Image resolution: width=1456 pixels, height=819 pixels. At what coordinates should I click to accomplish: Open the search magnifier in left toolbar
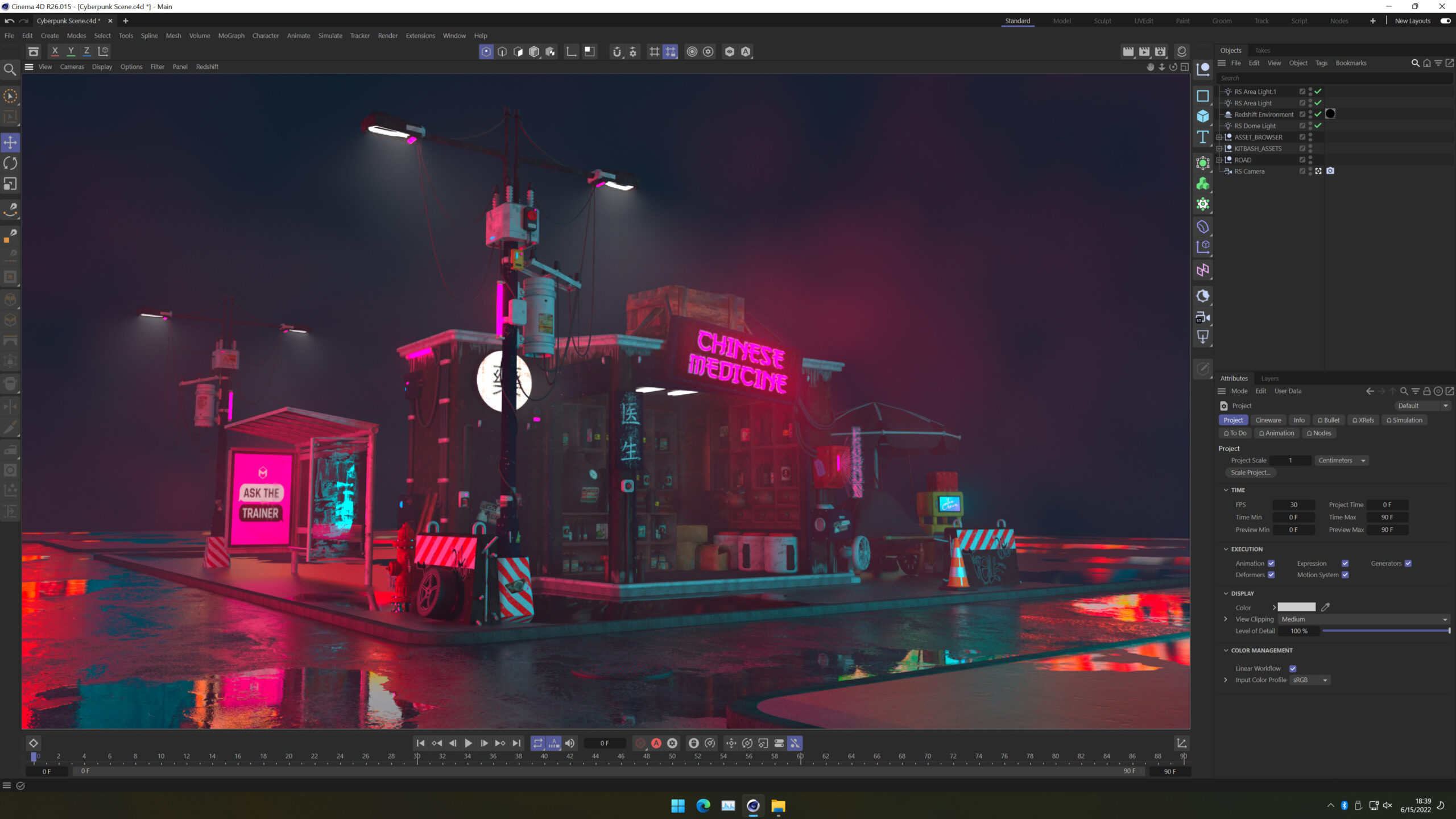point(10,69)
